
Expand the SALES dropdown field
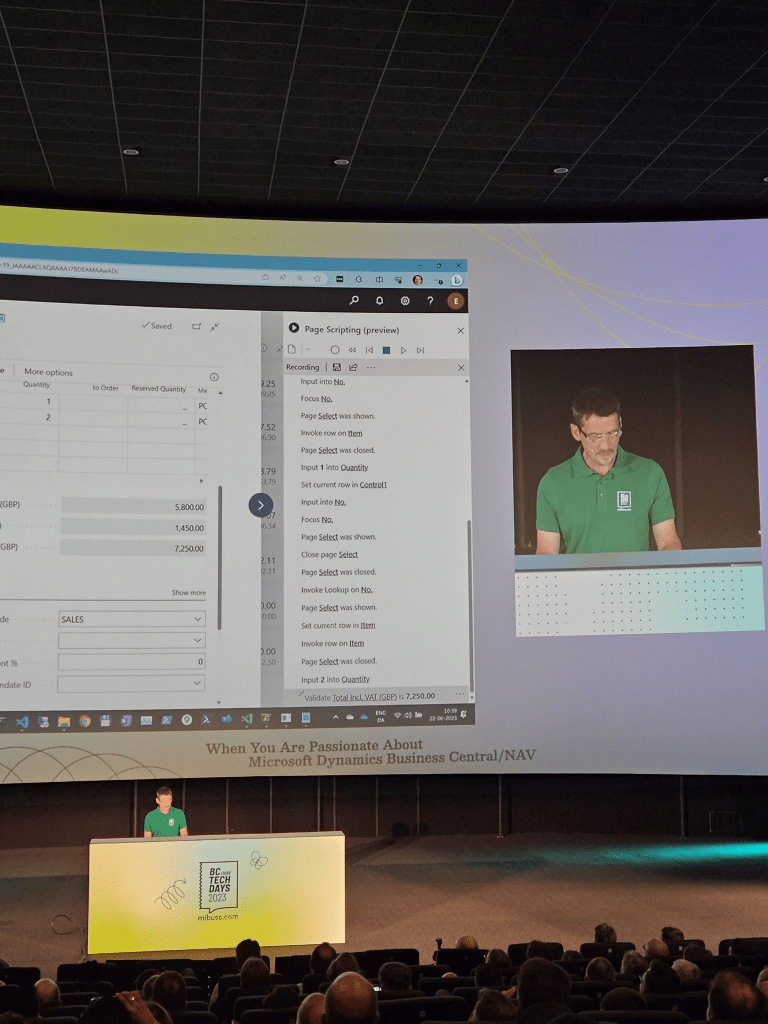click(x=197, y=619)
